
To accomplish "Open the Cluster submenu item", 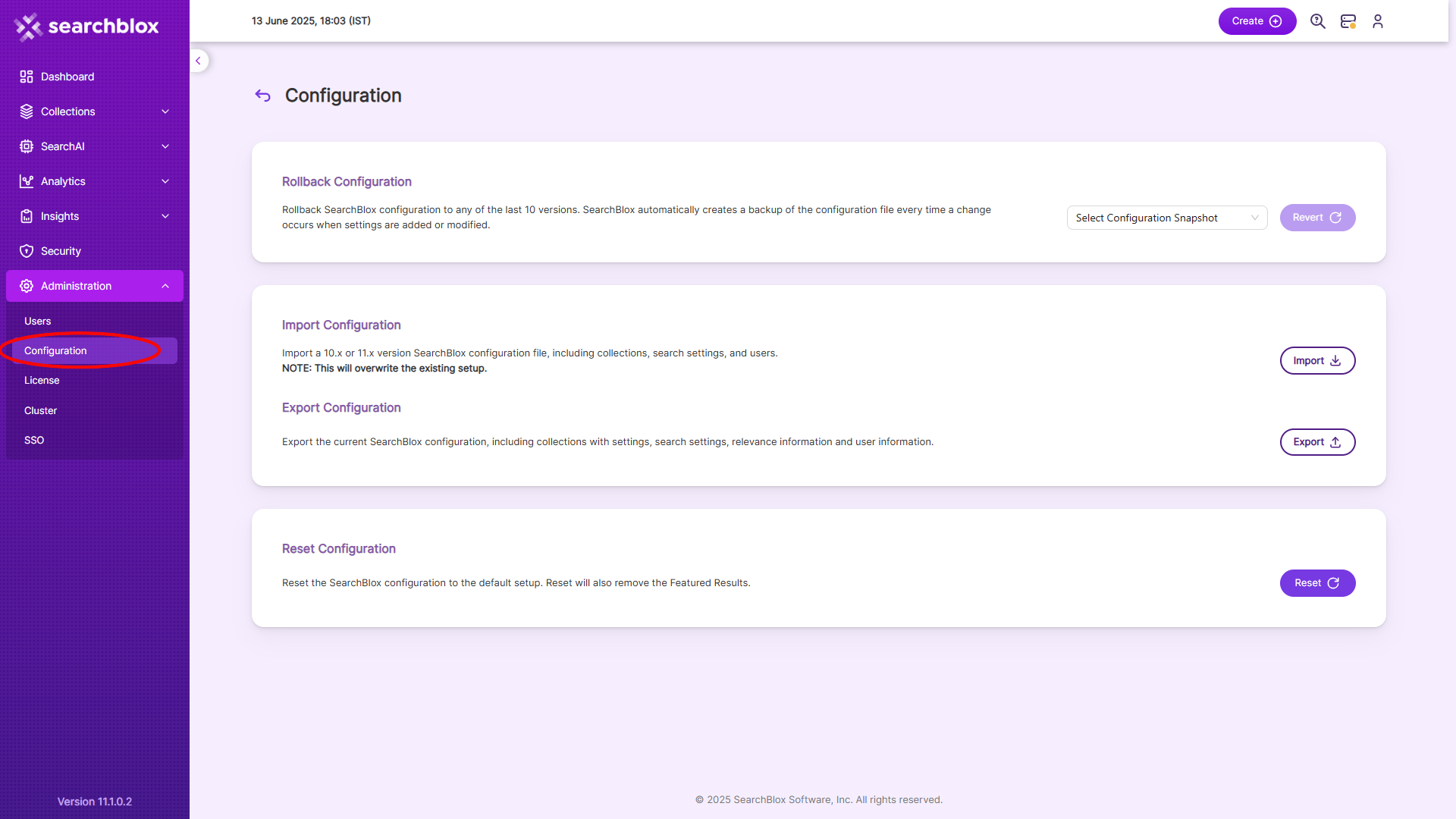I will (x=95, y=411).
